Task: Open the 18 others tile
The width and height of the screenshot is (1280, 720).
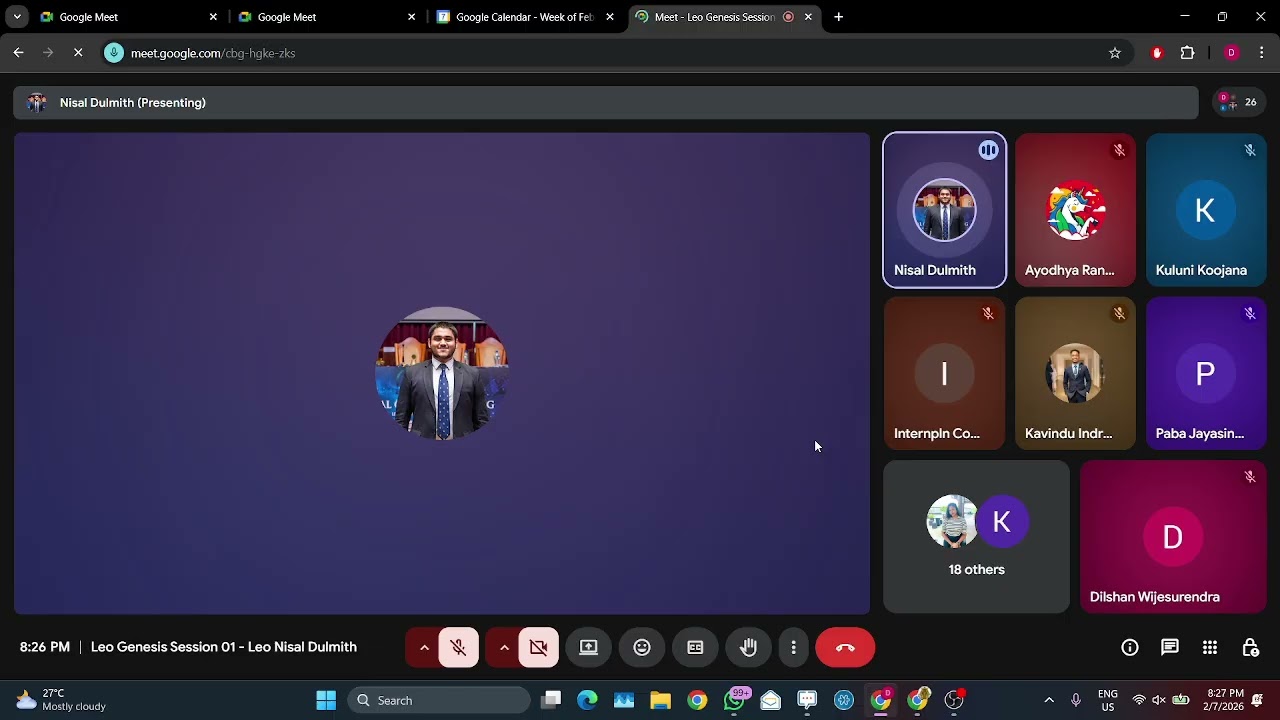Action: pyautogui.click(x=976, y=537)
